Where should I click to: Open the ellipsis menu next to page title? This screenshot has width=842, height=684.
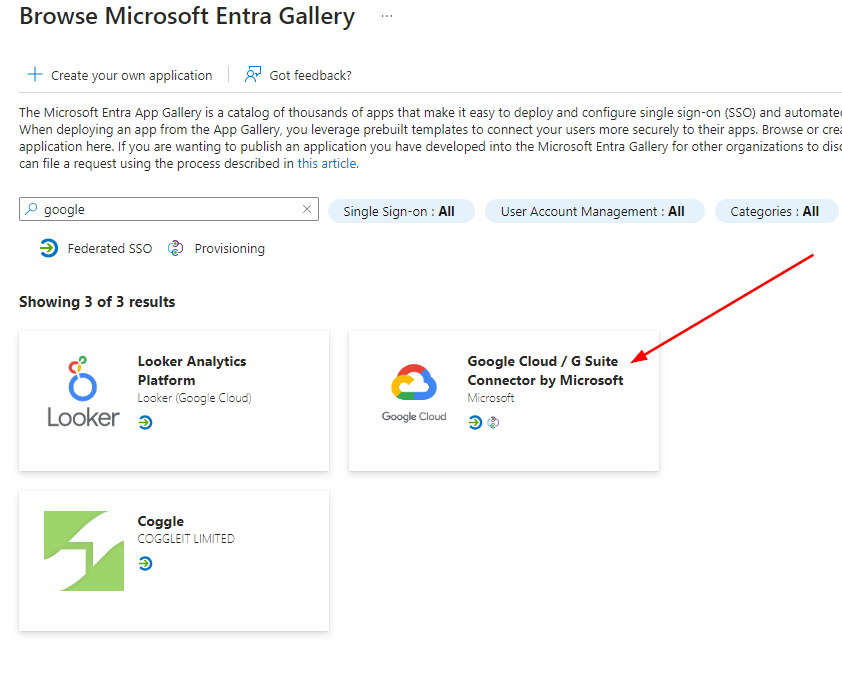tap(387, 17)
